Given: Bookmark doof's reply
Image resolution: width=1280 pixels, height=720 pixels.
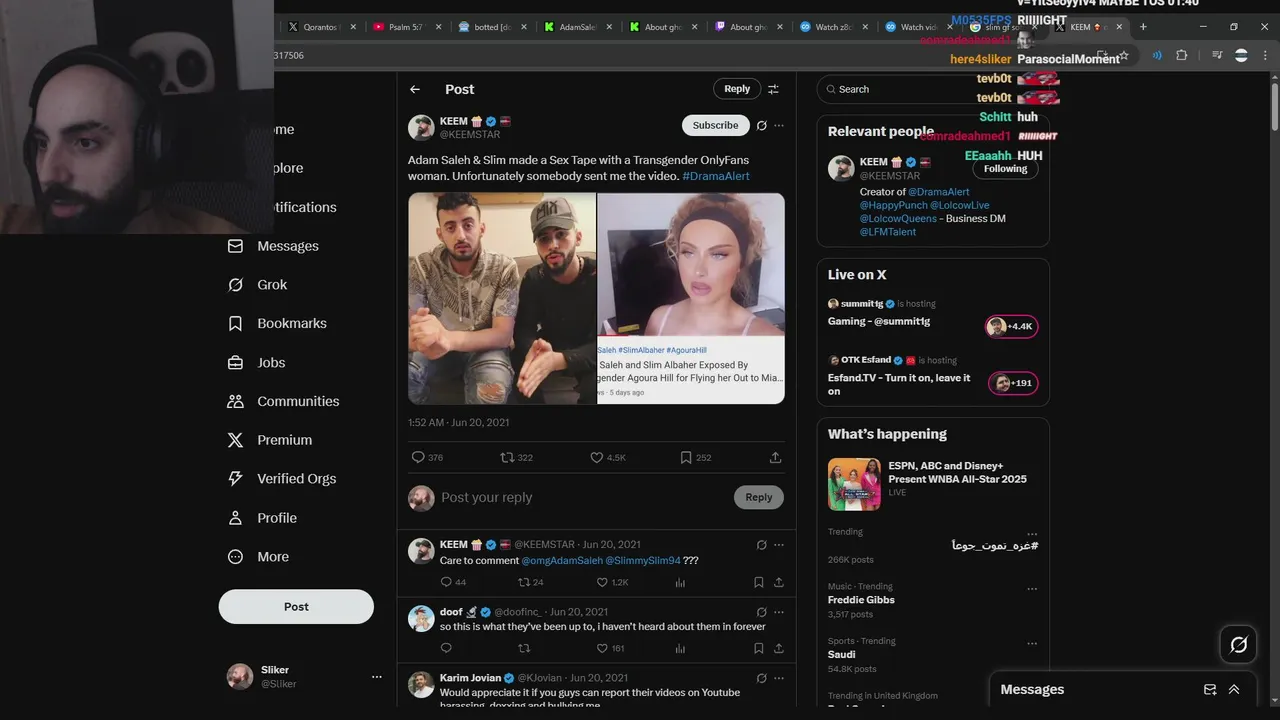Looking at the screenshot, I should coord(759,648).
